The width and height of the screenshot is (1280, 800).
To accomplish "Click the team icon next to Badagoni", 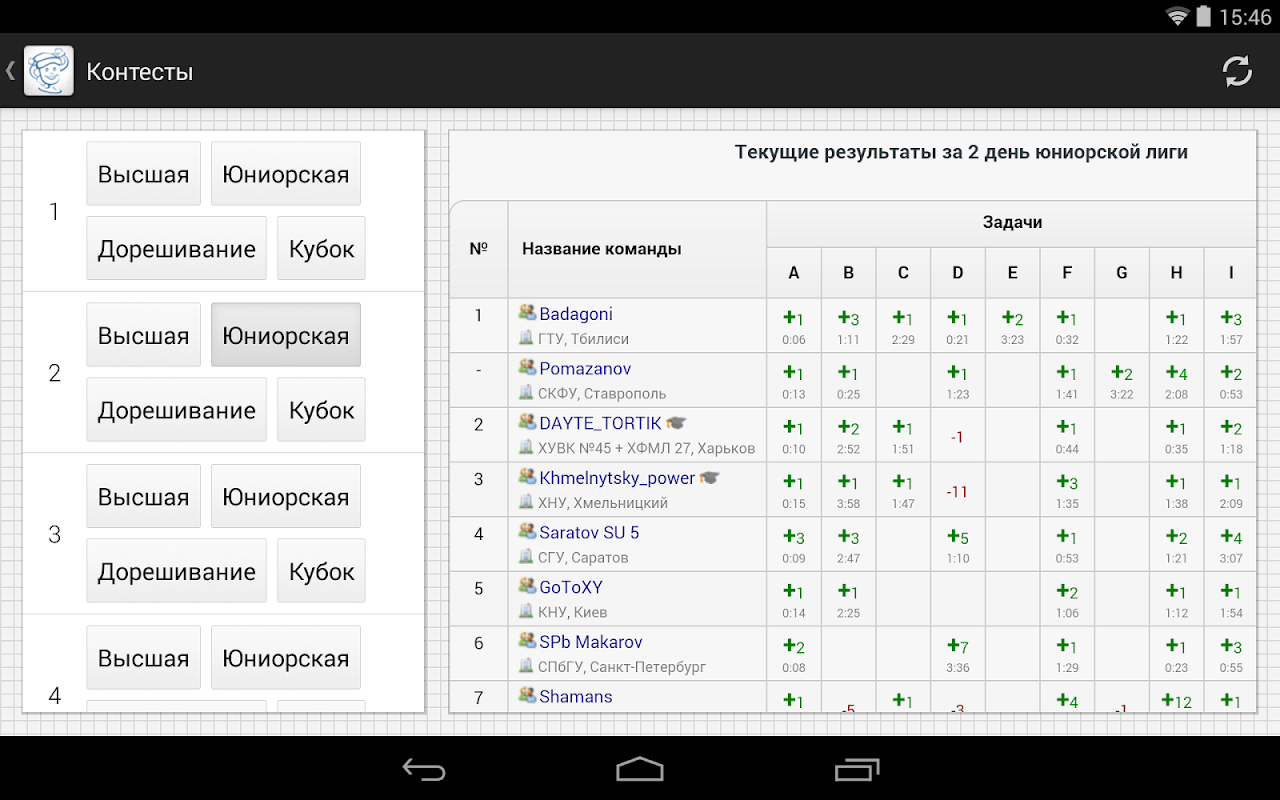I will [x=527, y=313].
